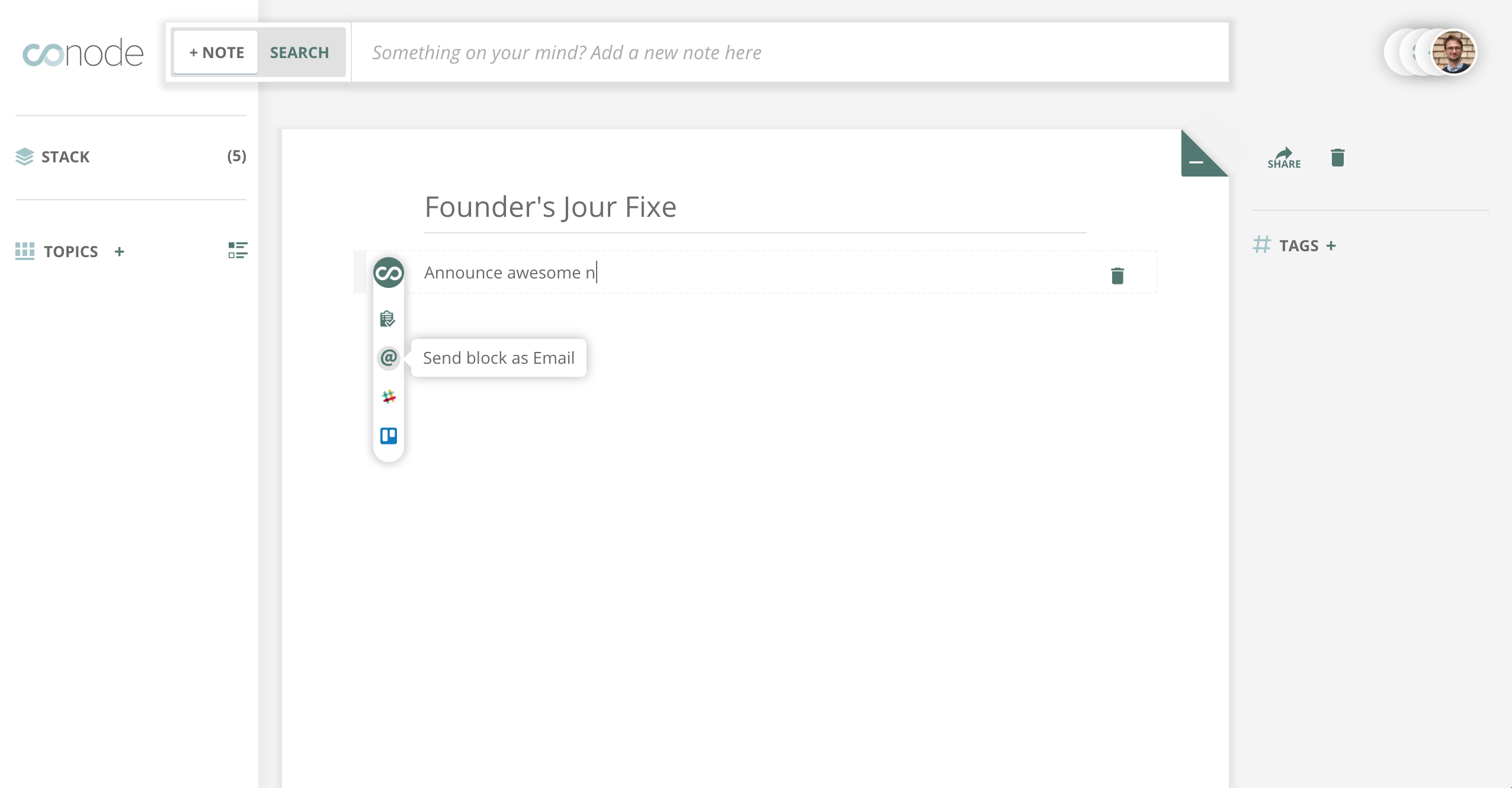Screen dimensions: 1512x788
Task: Click the Share note icon
Action: click(1284, 158)
